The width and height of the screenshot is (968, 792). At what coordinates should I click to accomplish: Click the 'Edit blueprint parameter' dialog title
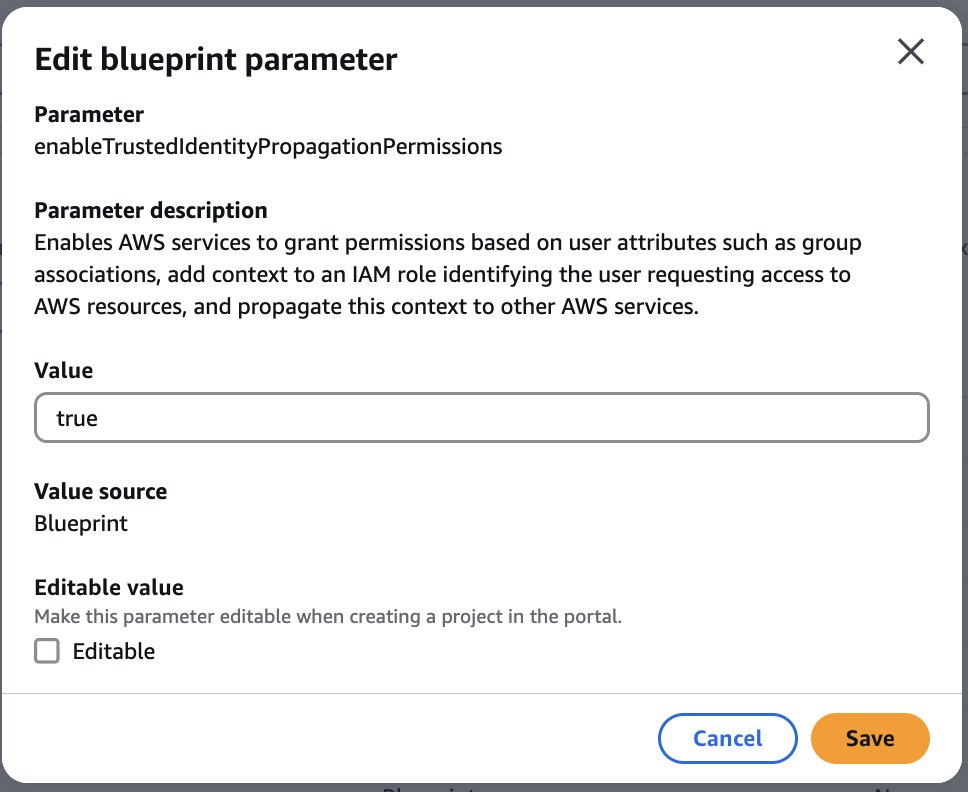pyautogui.click(x=216, y=59)
